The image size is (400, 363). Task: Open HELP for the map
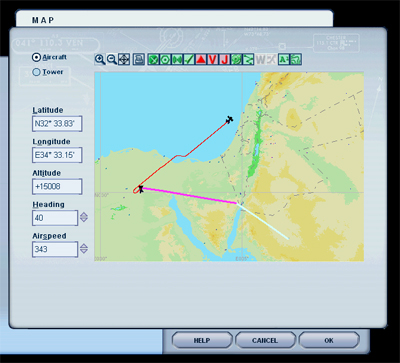[x=202, y=340]
